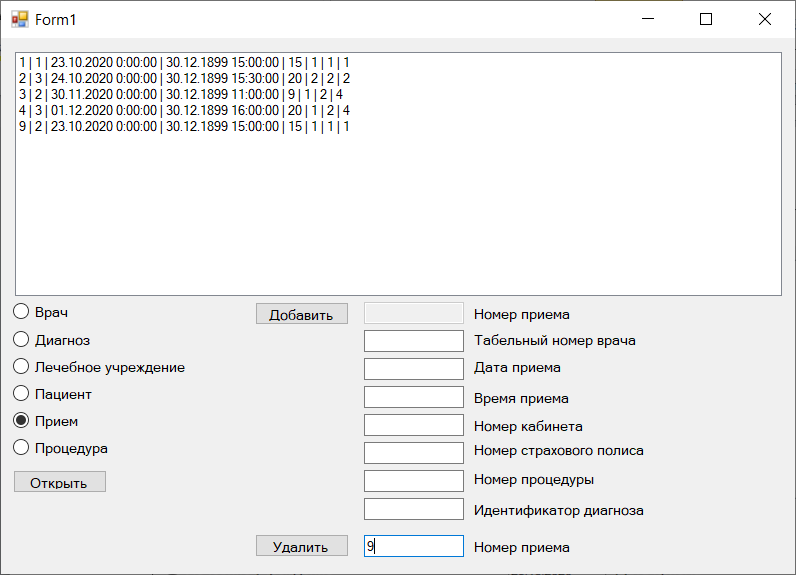Focus the Табельный номер врача field

click(414, 341)
